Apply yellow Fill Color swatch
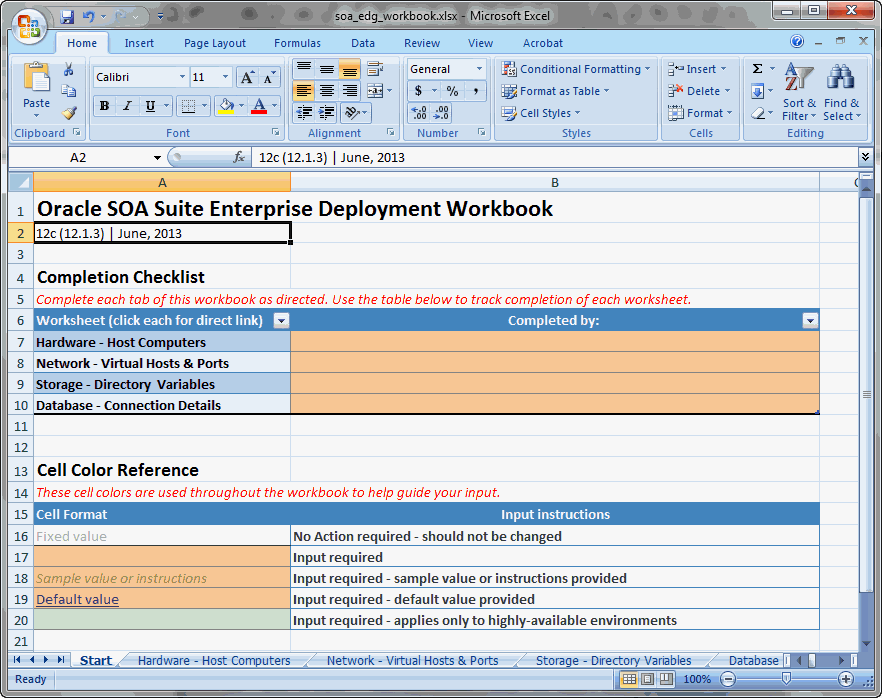This screenshot has height=698, width=882. point(226,106)
